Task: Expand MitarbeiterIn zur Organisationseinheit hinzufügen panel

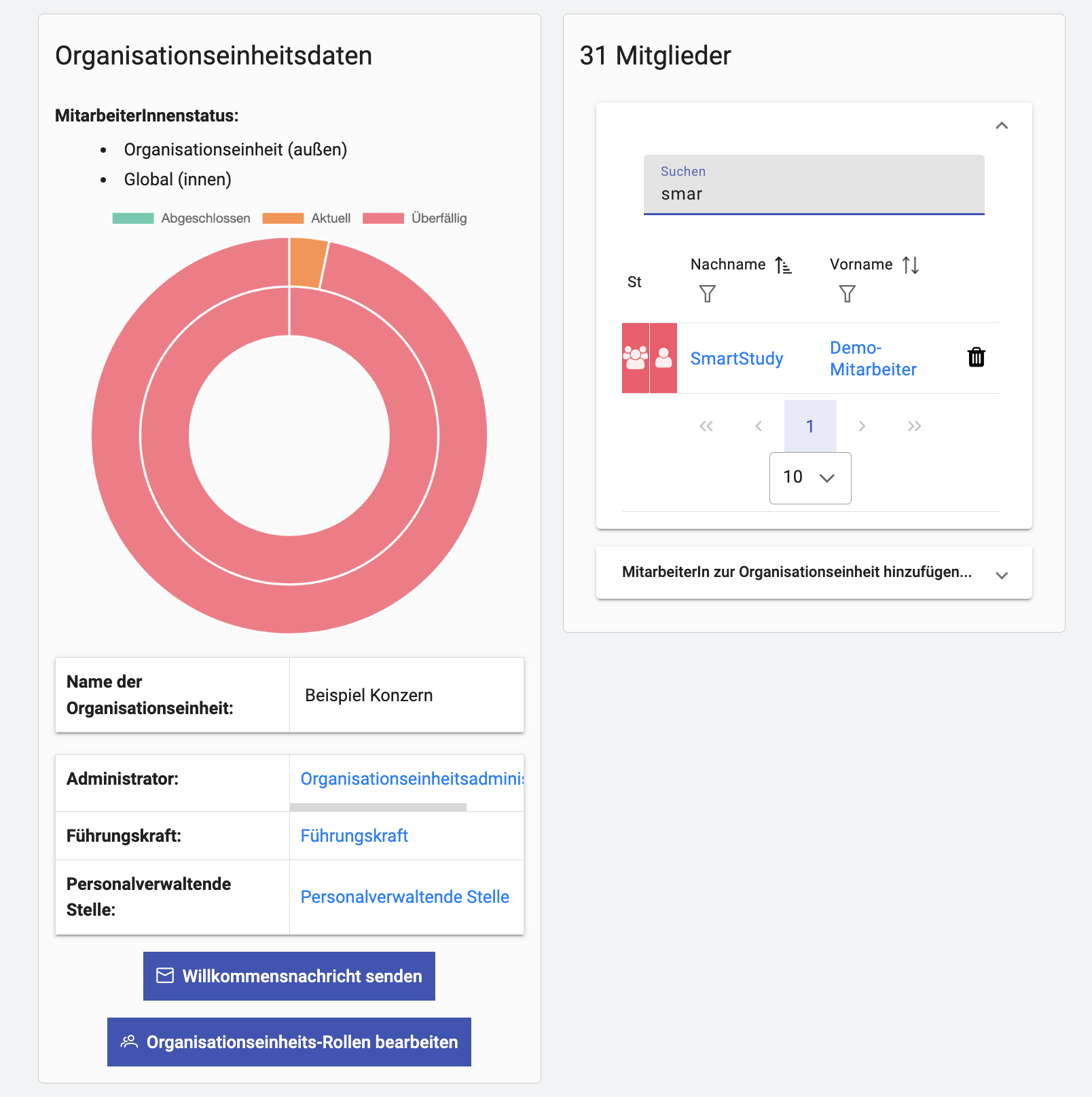Action: 1001,575
